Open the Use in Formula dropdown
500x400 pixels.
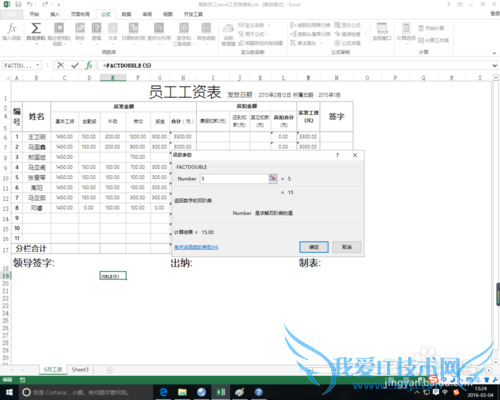[x=267, y=34]
